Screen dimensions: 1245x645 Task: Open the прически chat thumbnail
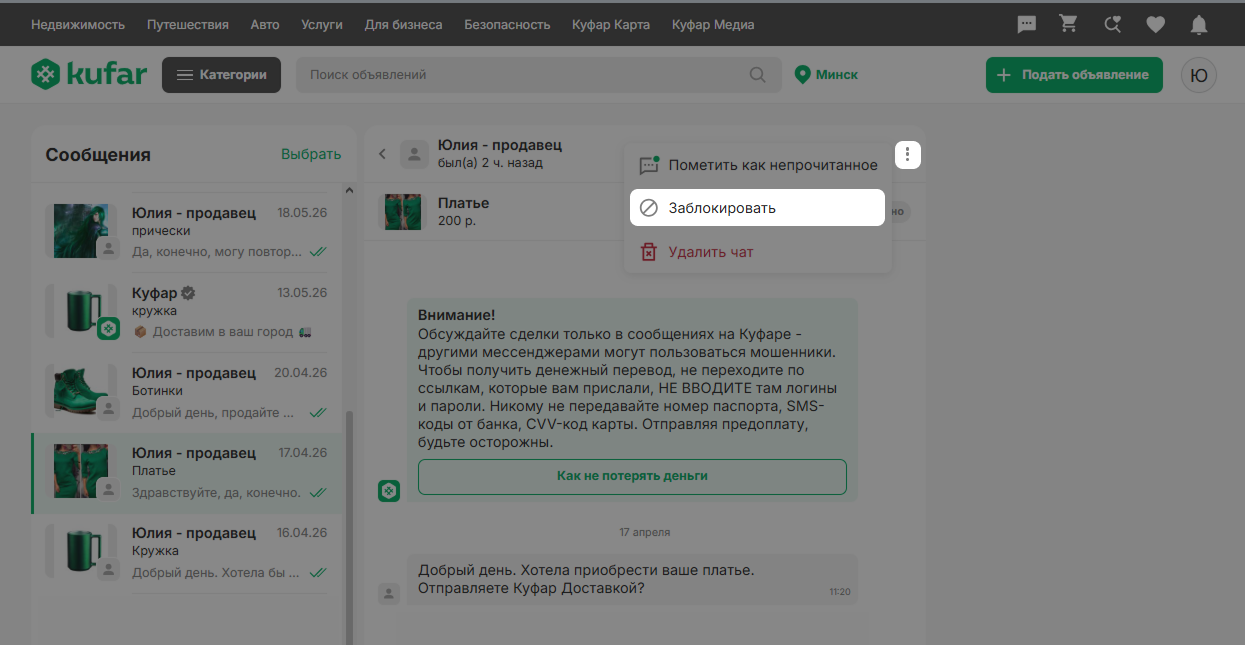click(81, 231)
